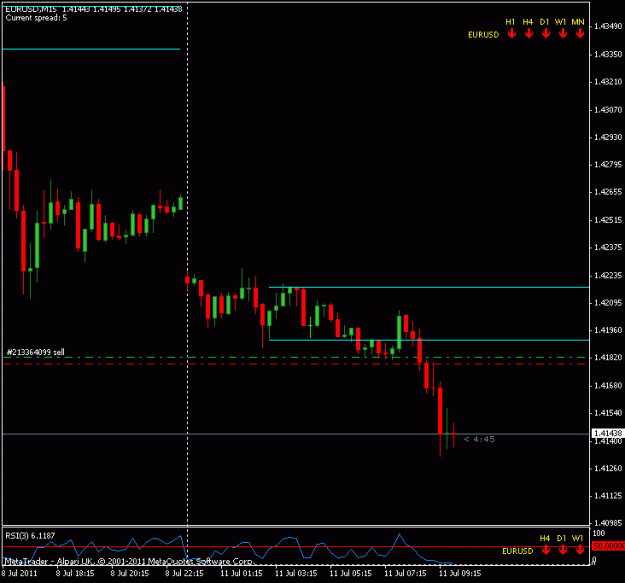Click the '< 4:45' candle timer label
The image size is (625, 583).
point(479,439)
